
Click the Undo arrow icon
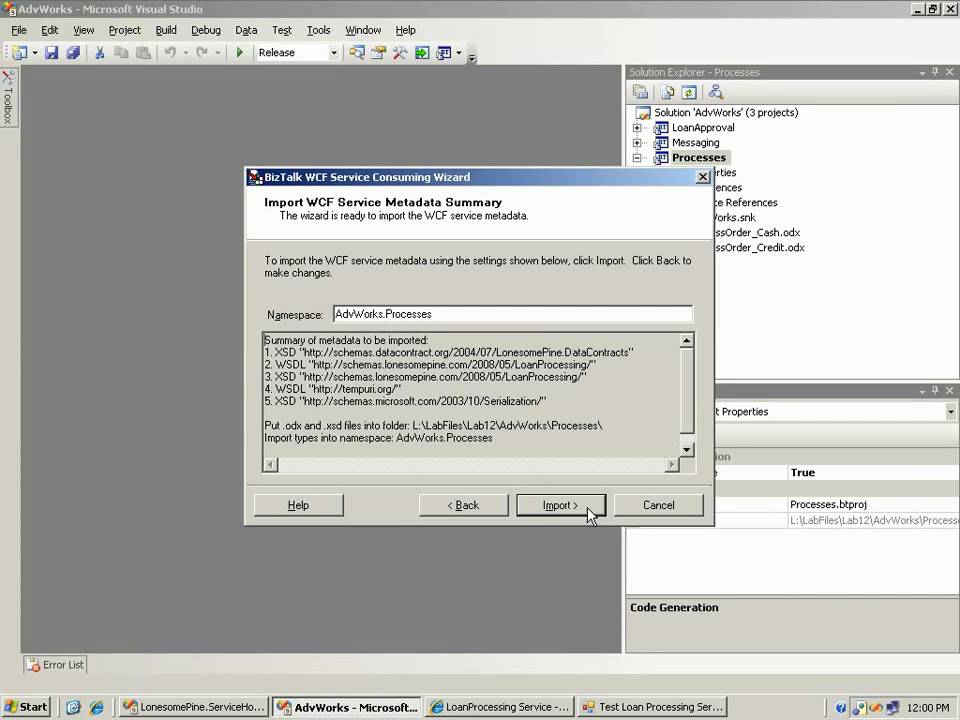coord(170,53)
